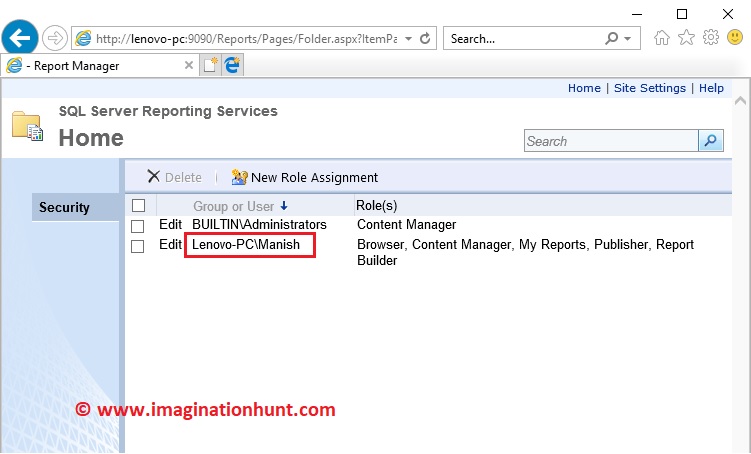
Task: Check the BUILTIN\Administrators row checkbox
Action: [x=137, y=226]
